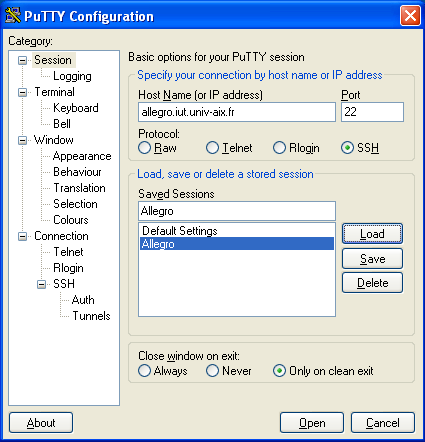Open the connection with the Open button

pos(312,423)
